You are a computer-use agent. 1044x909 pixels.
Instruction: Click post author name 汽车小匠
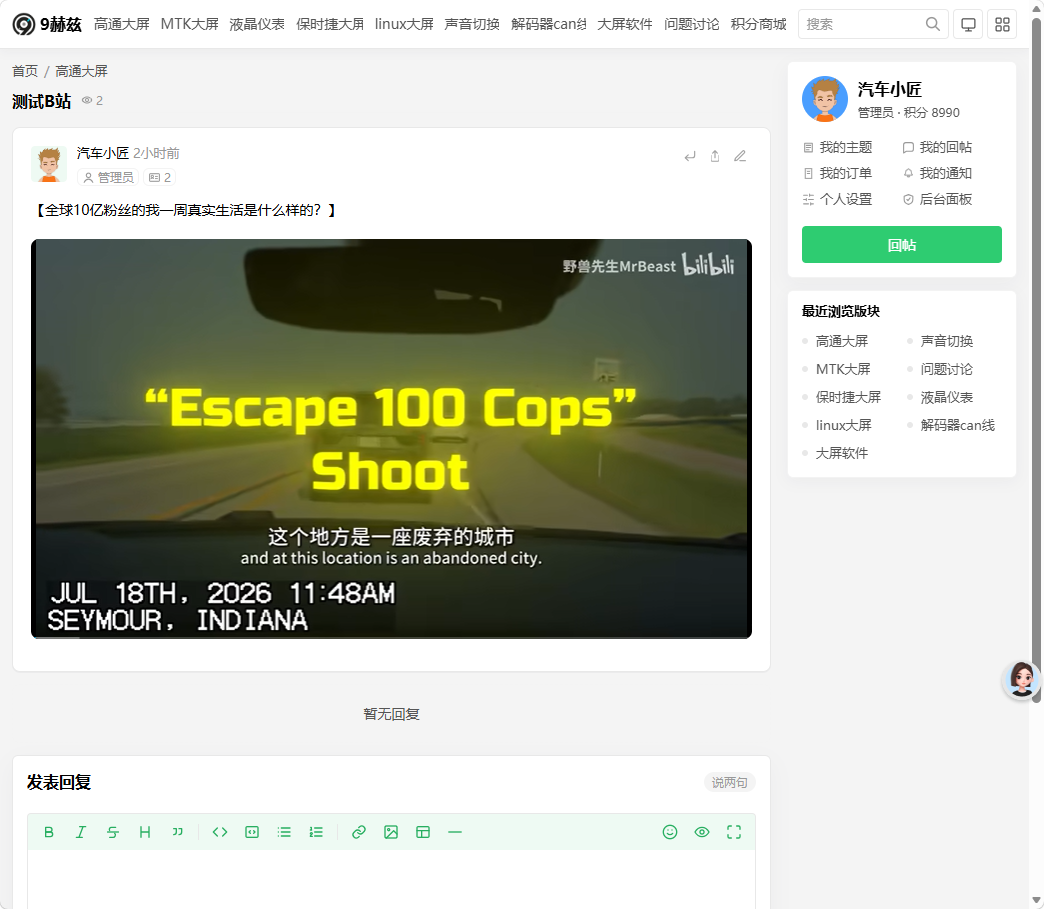click(x=103, y=153)
